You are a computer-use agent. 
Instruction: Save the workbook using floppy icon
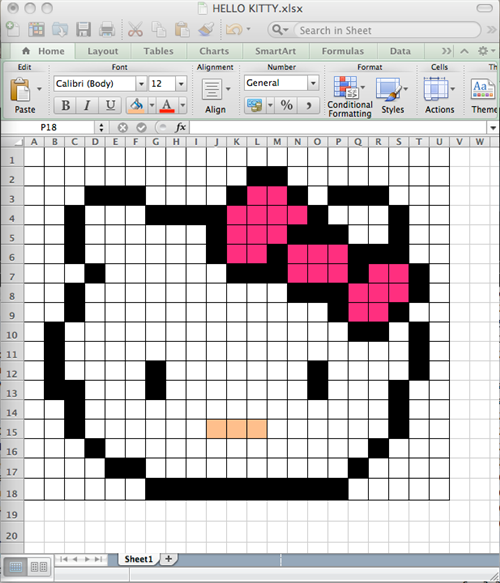pyautogui.click(x=83, y=29)
